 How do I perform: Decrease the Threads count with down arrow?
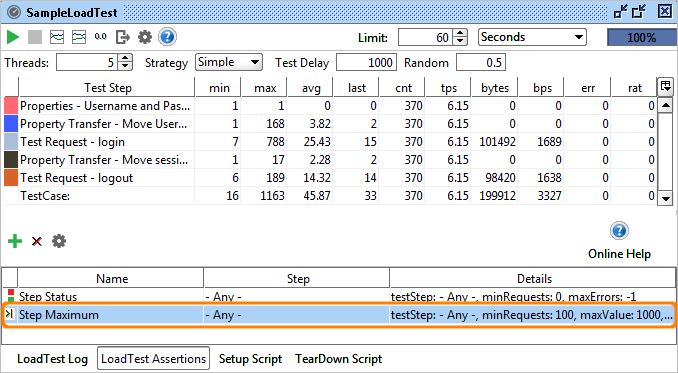125,66
